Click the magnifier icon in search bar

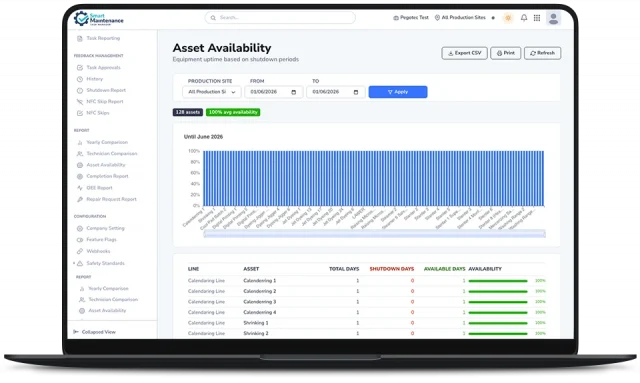[213, 18]
